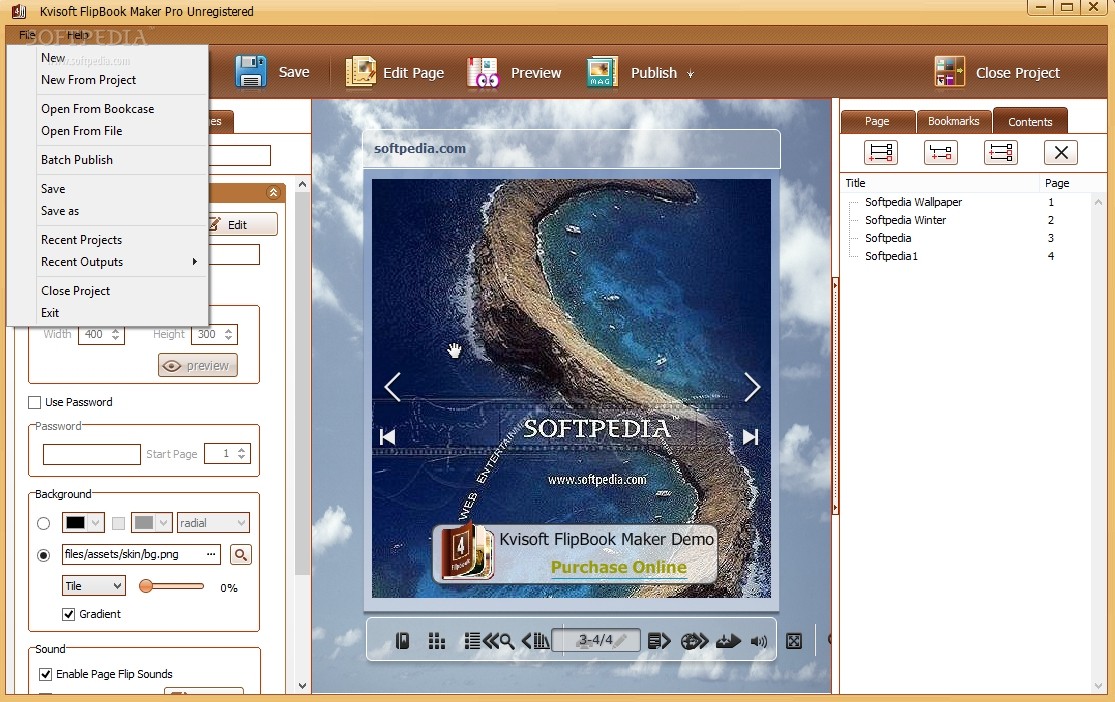Click the bookmark icon in flipbook toolbar
Screen dimensions: 1115x702
pyautogui.click(x=402, y=641)
